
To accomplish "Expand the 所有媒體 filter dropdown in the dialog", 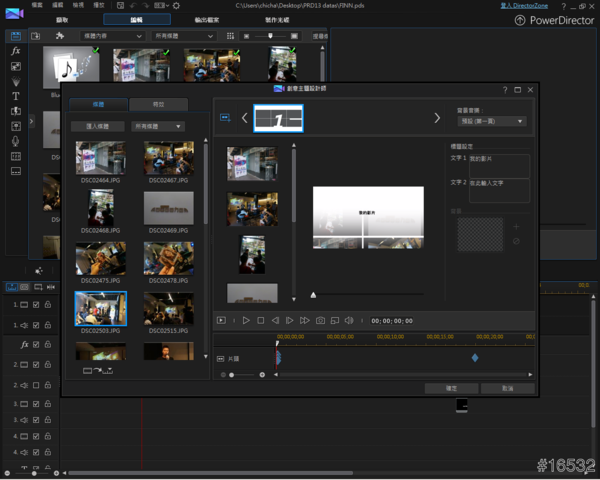I will click(x=157, y=127).
